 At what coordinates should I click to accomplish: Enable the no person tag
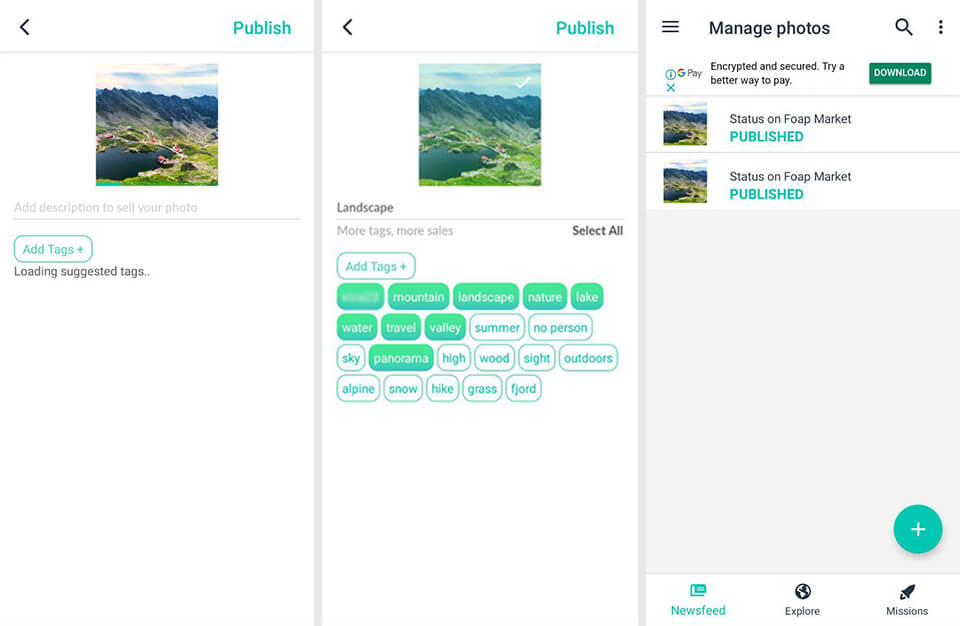pyautogui.click(x=560, y=327)
